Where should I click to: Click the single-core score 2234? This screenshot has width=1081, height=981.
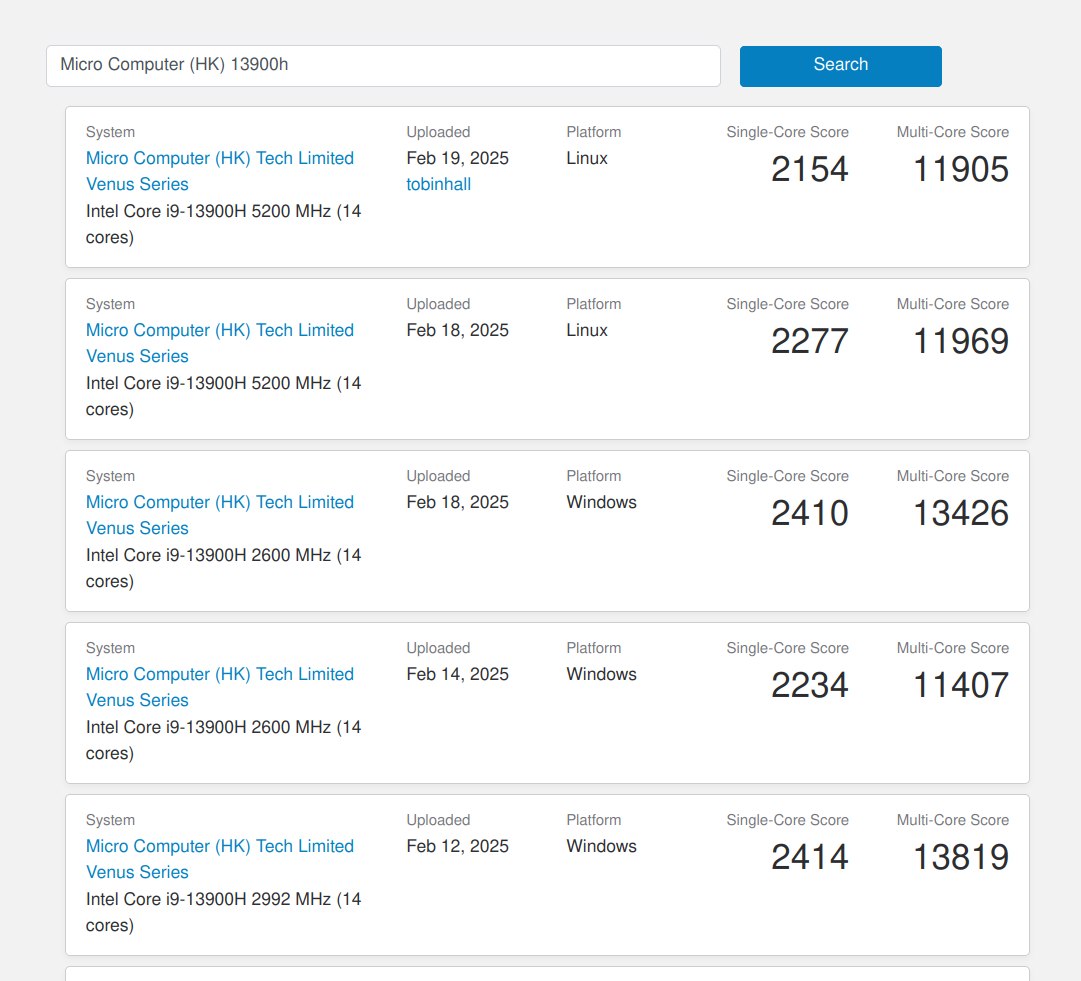pos(809,686)
